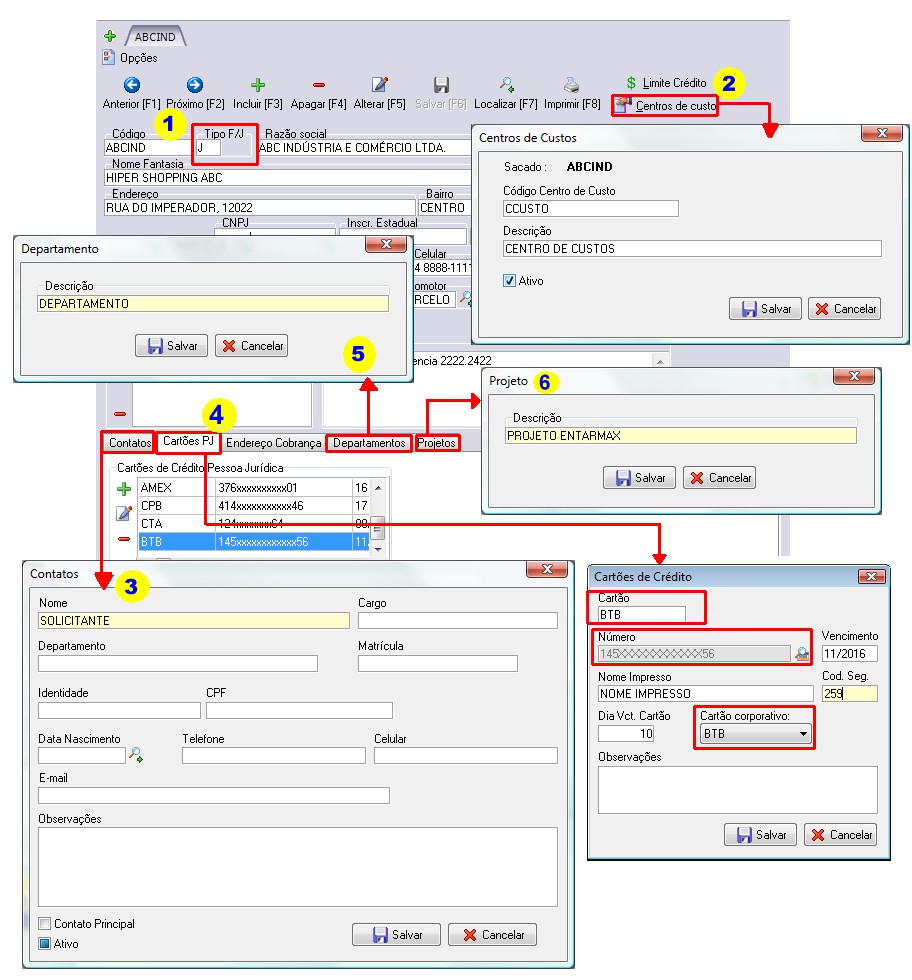Switch to the Endereço Cobrança tab
Viewport: 912px width, 980px height.
click(274, 443)
